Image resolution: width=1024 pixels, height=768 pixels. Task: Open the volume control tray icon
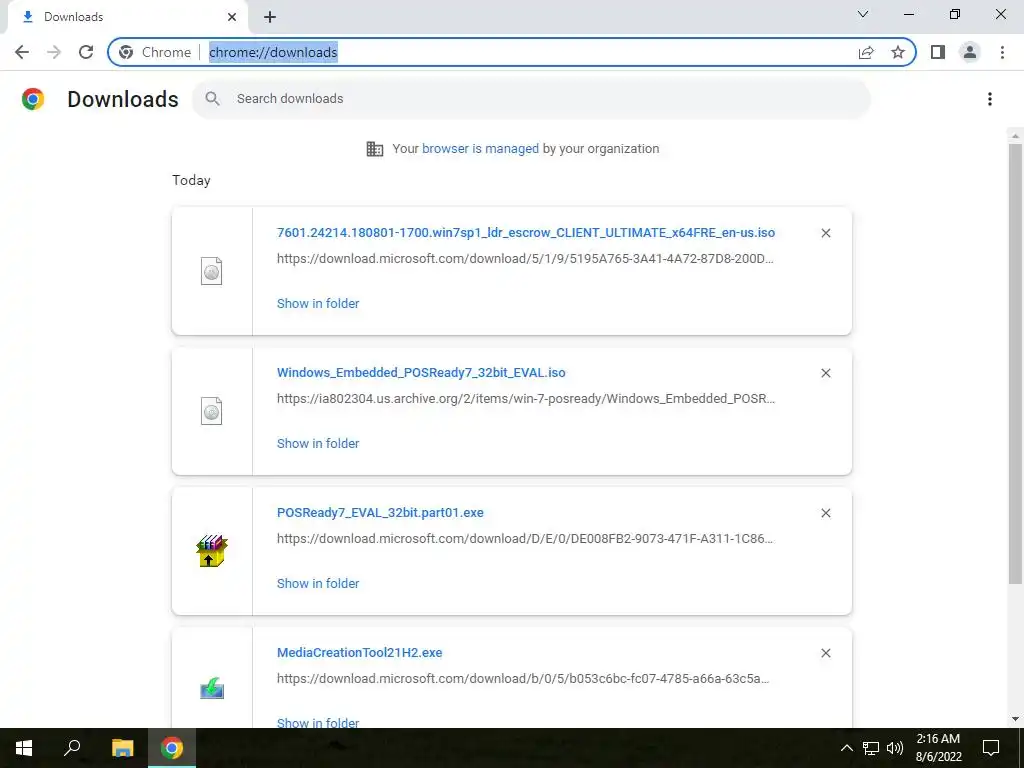tap(895, 748)
